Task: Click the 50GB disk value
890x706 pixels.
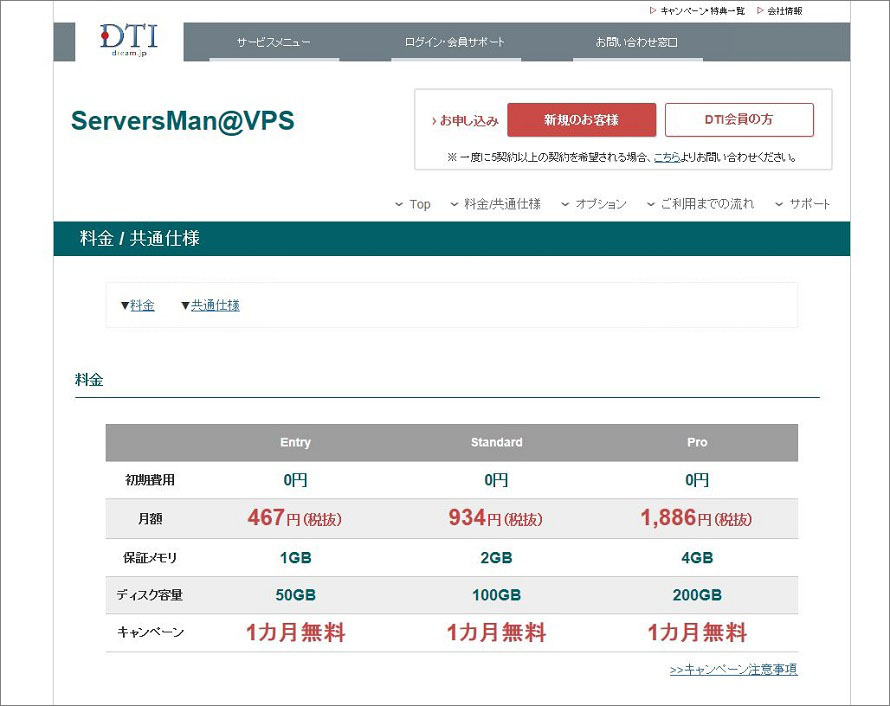Action: (296, 595)
